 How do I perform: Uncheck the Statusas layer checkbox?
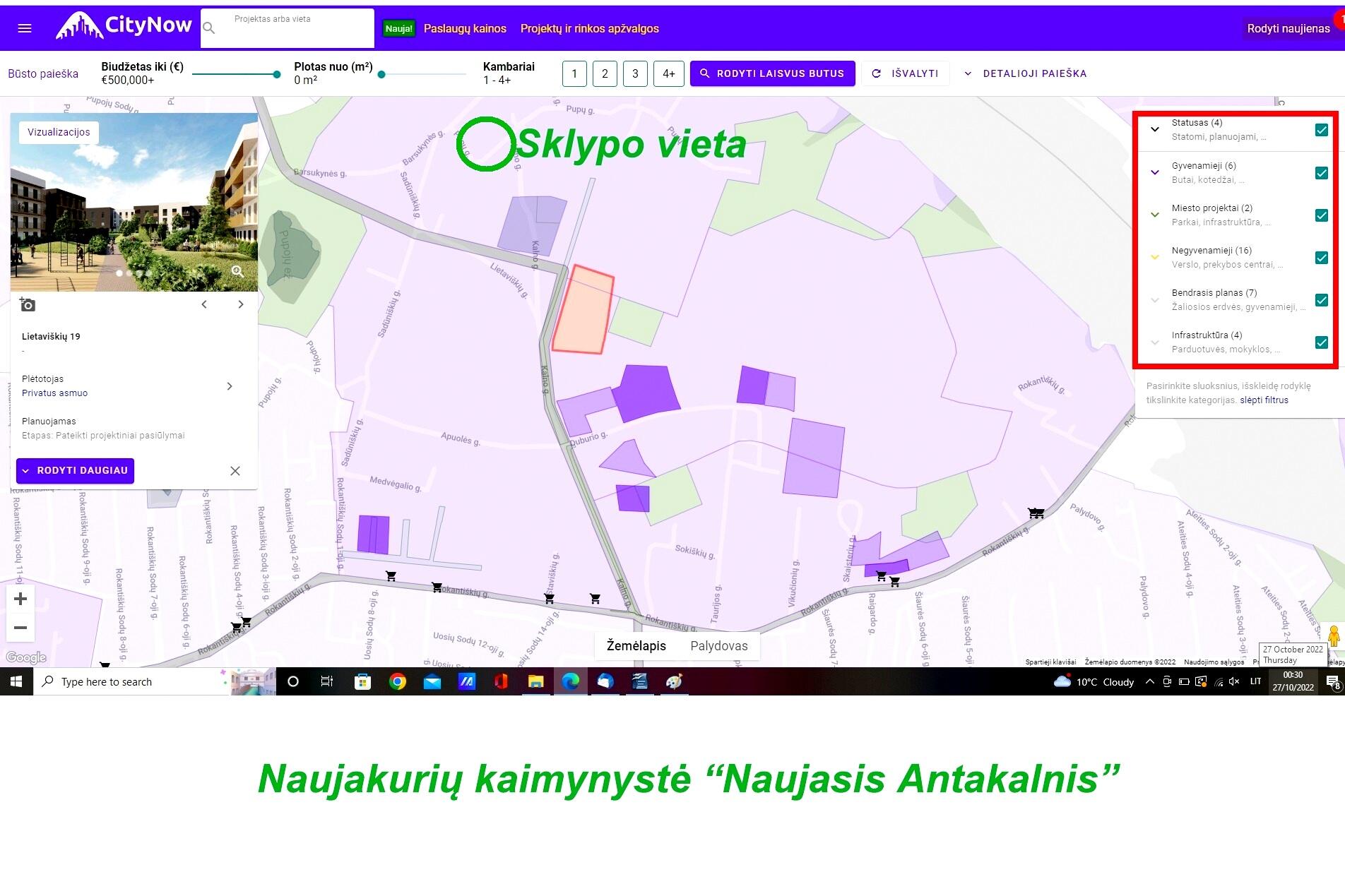coord(1321,130)
